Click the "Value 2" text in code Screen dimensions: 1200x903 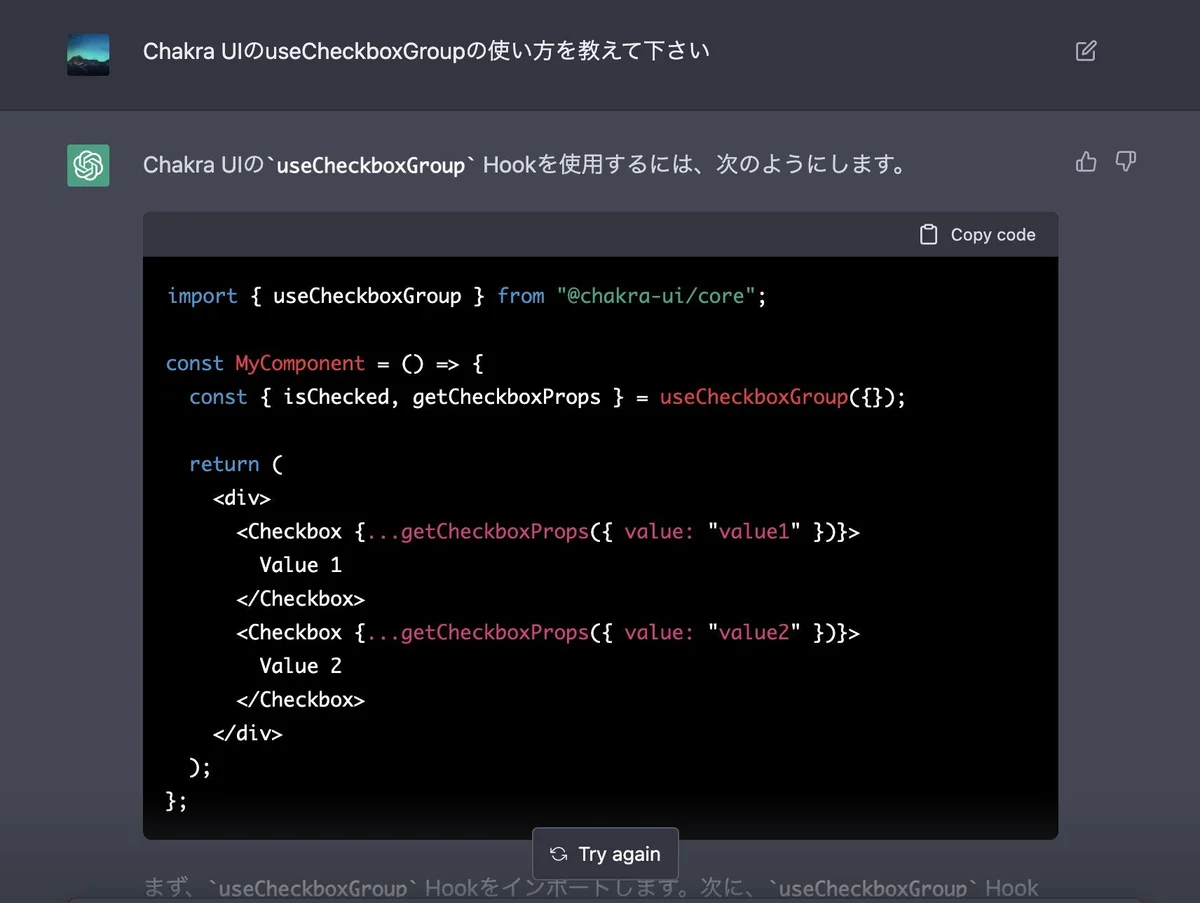(x=300, y=666)
